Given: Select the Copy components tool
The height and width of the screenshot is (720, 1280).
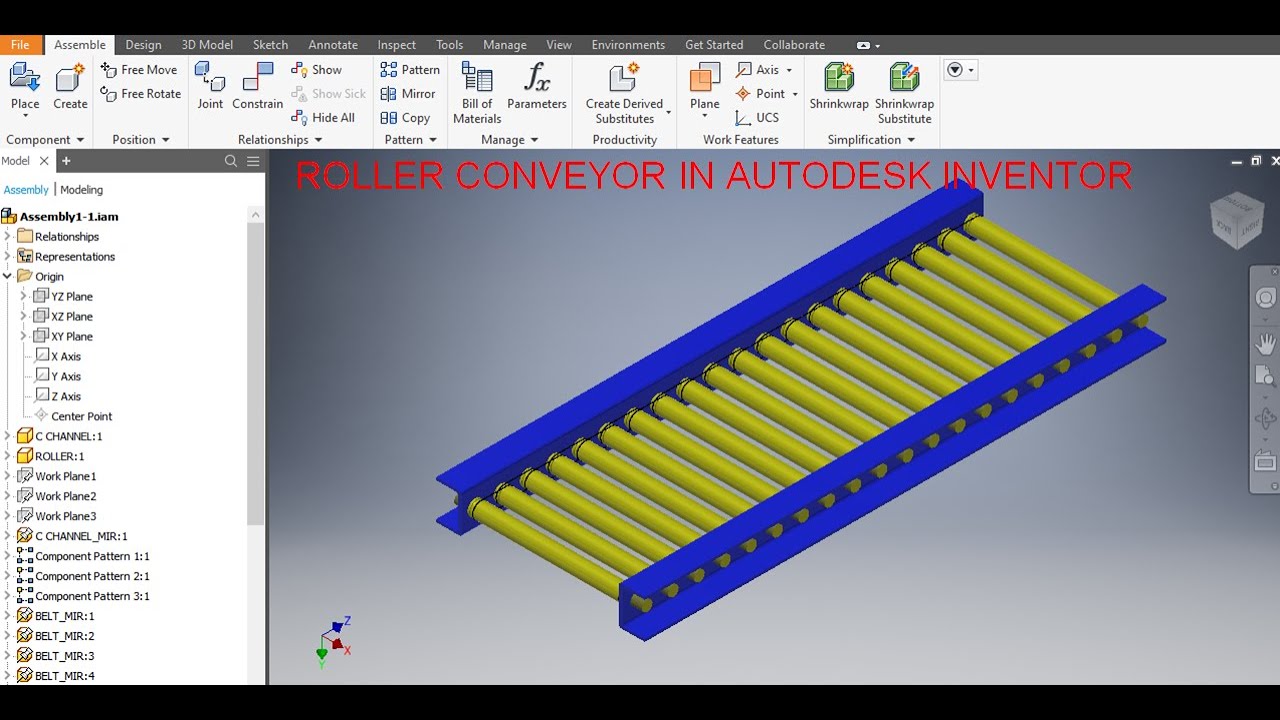Looking at the screenshot, I should coord(405,117).
